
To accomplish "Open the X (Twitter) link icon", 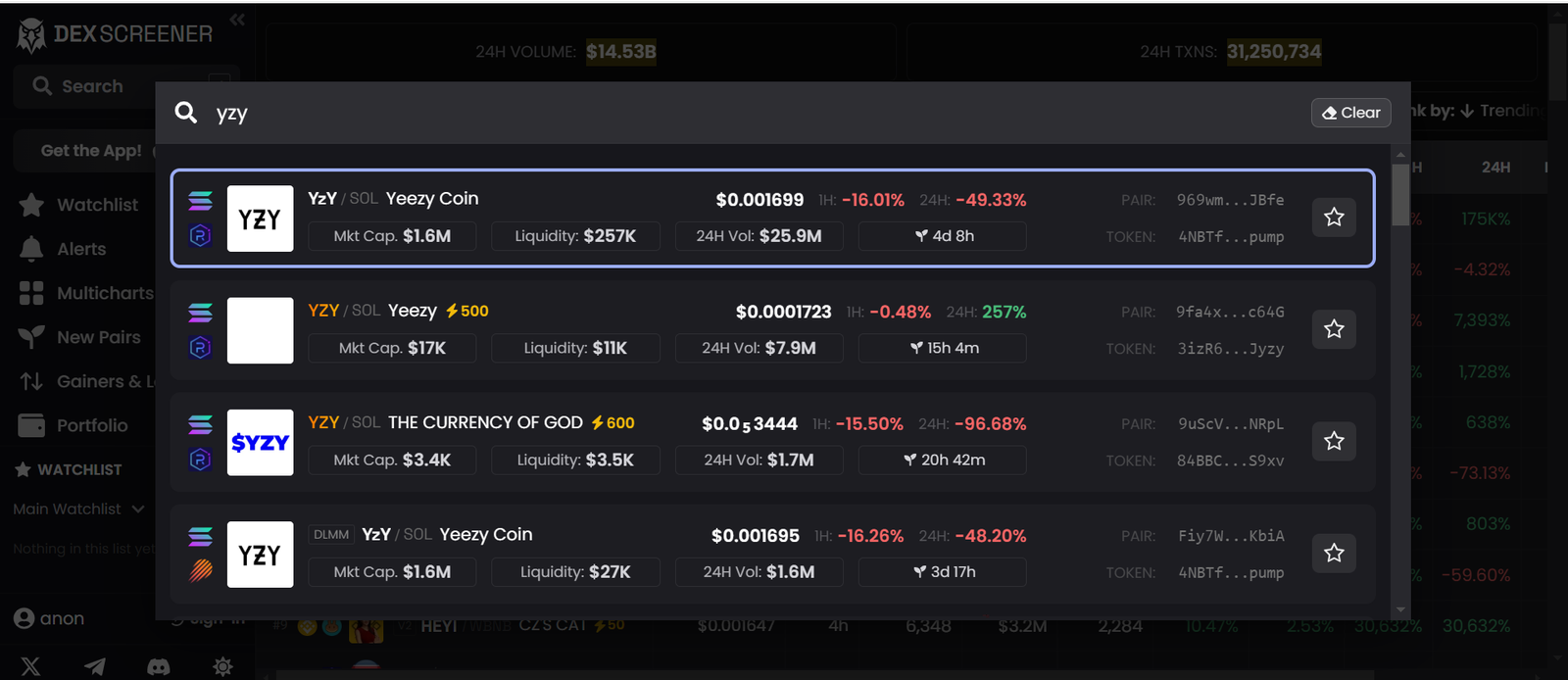I will [x=31, y=666].
